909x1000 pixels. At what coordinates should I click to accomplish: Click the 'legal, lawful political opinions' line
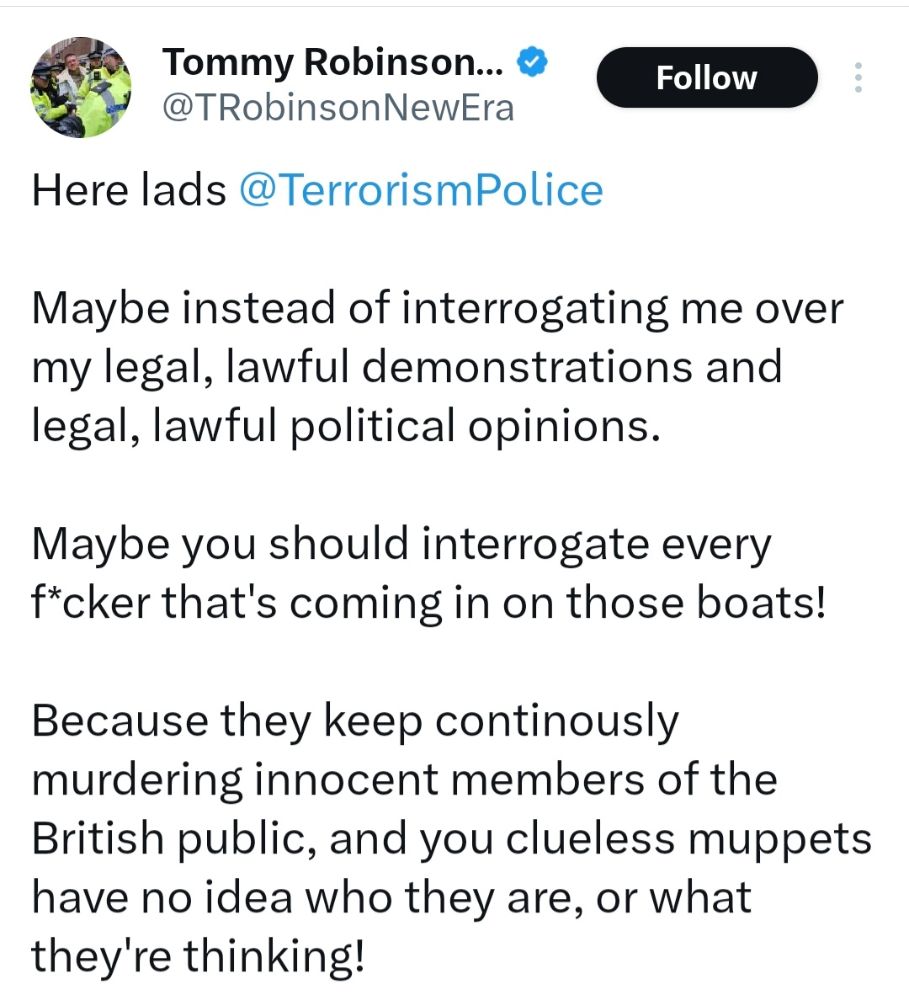click(x=346, y=427)
